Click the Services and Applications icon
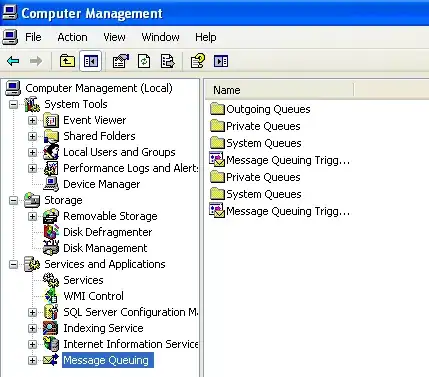Viewport: 429px width, 377px height. click(x=32, y=264)
